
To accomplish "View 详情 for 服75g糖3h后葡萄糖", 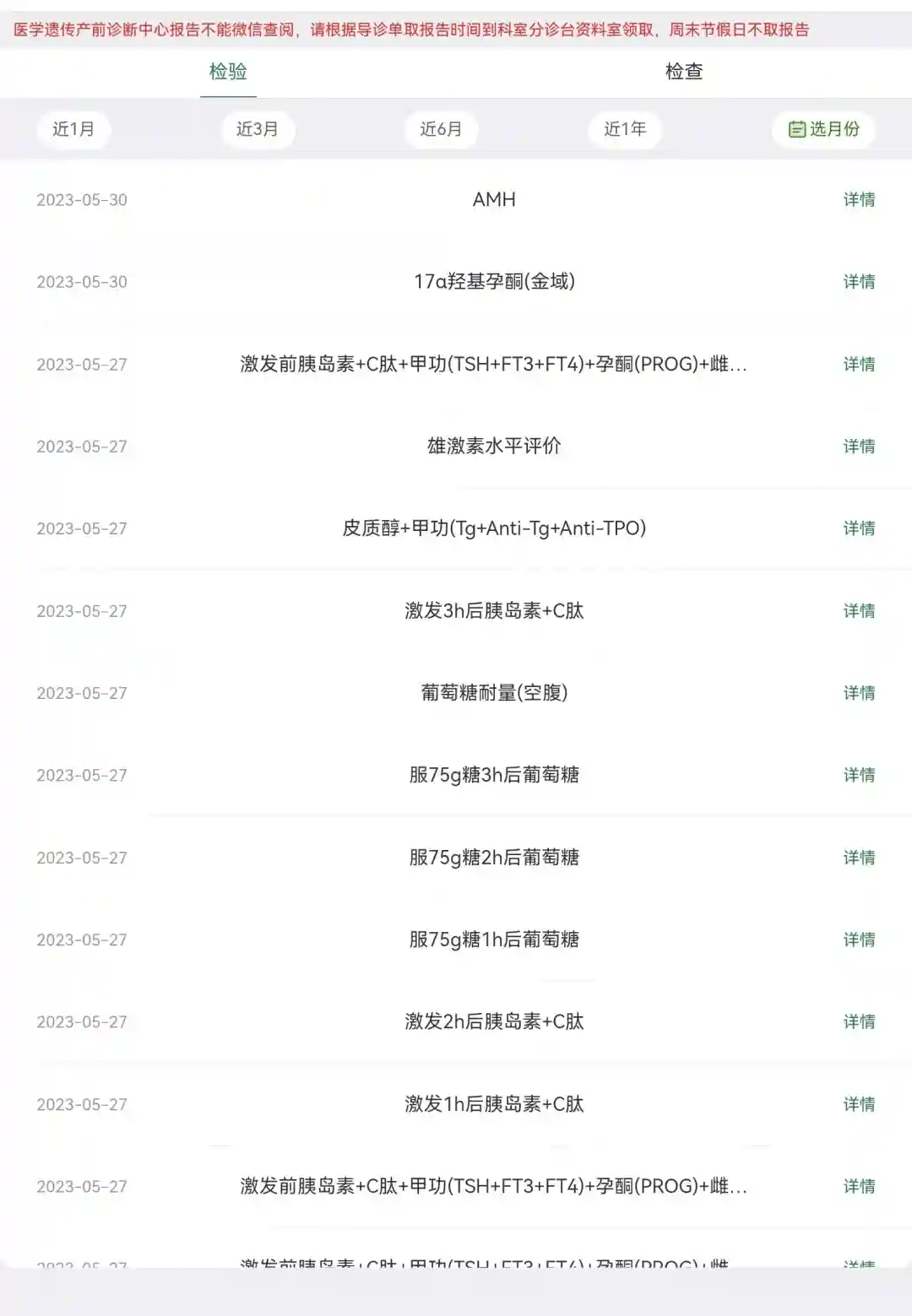I will click(x=859, y=775).
